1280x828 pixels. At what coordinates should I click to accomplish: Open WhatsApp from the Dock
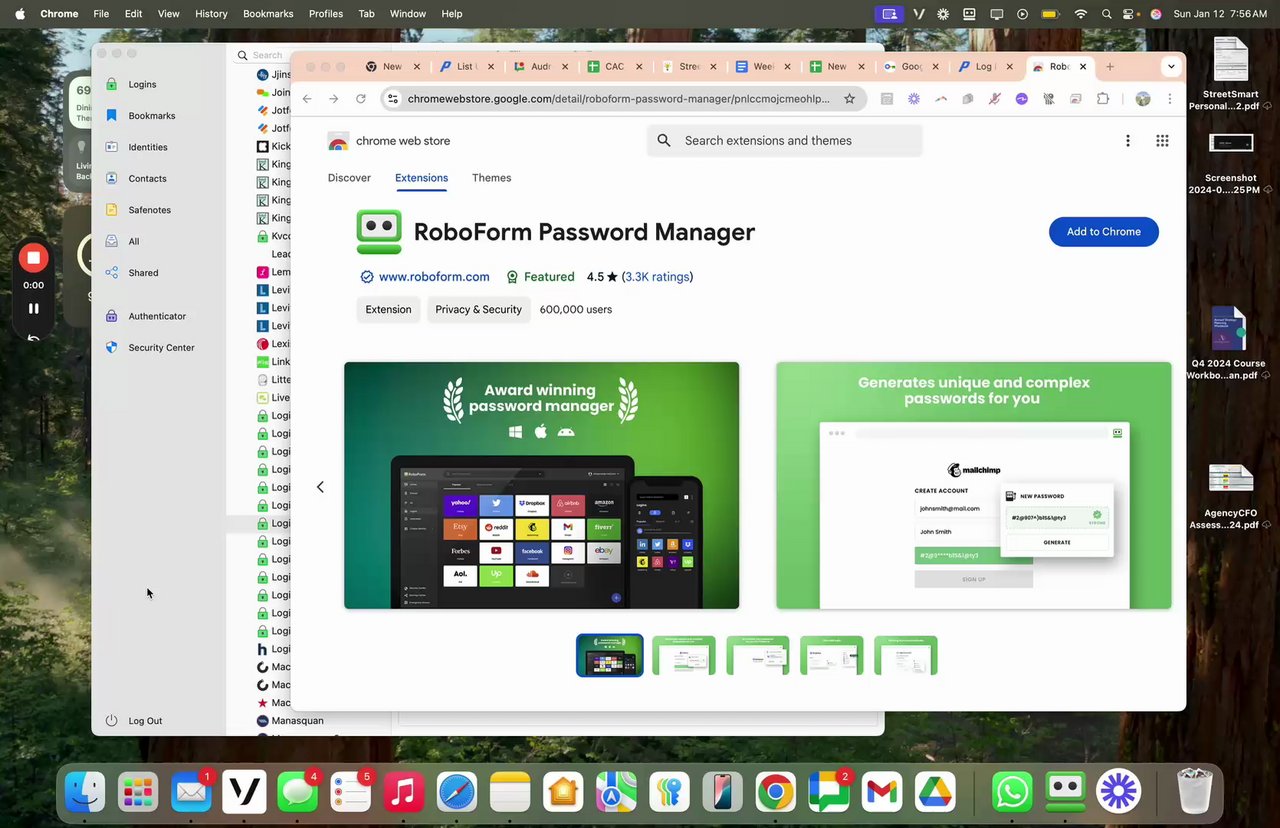tap(1012, 792)
